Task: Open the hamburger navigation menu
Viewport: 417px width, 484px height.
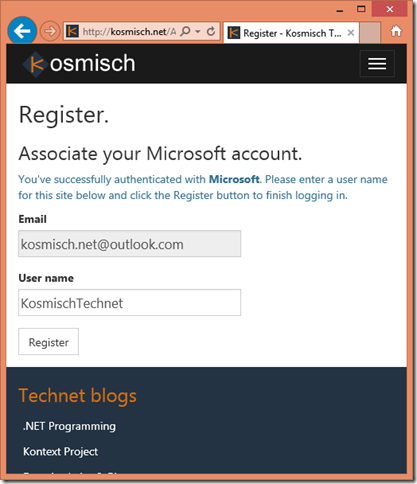Action: (x=377, y=64)
